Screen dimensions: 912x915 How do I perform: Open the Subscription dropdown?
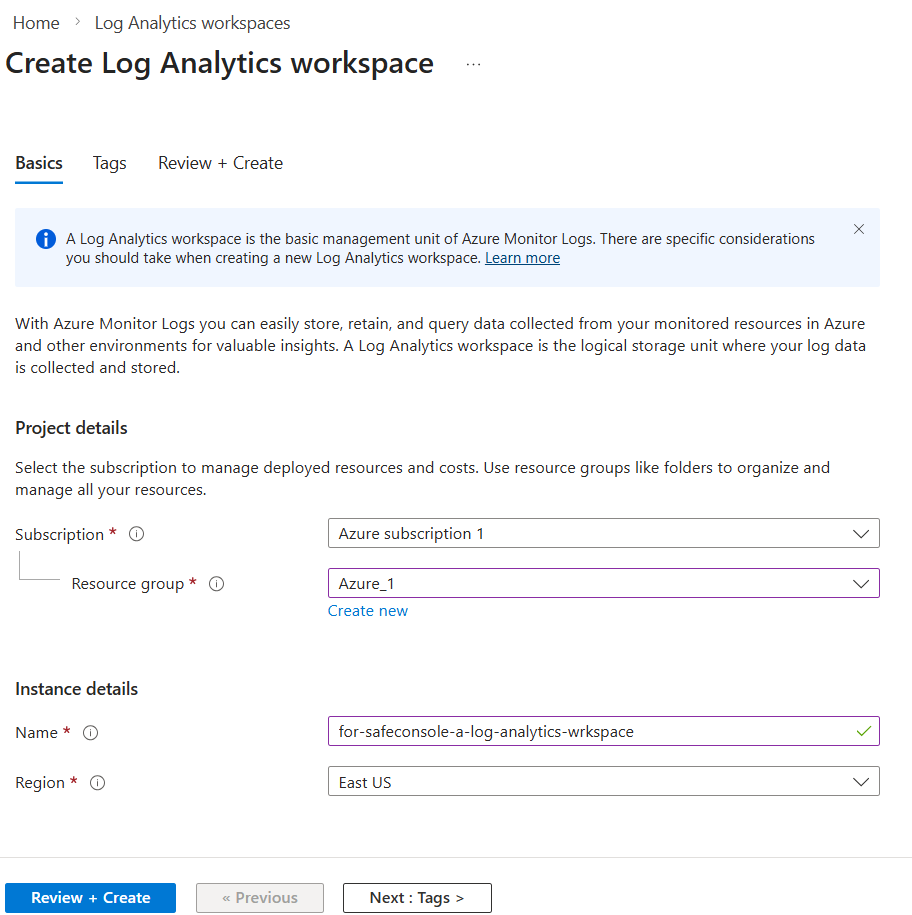coord(603,533)
